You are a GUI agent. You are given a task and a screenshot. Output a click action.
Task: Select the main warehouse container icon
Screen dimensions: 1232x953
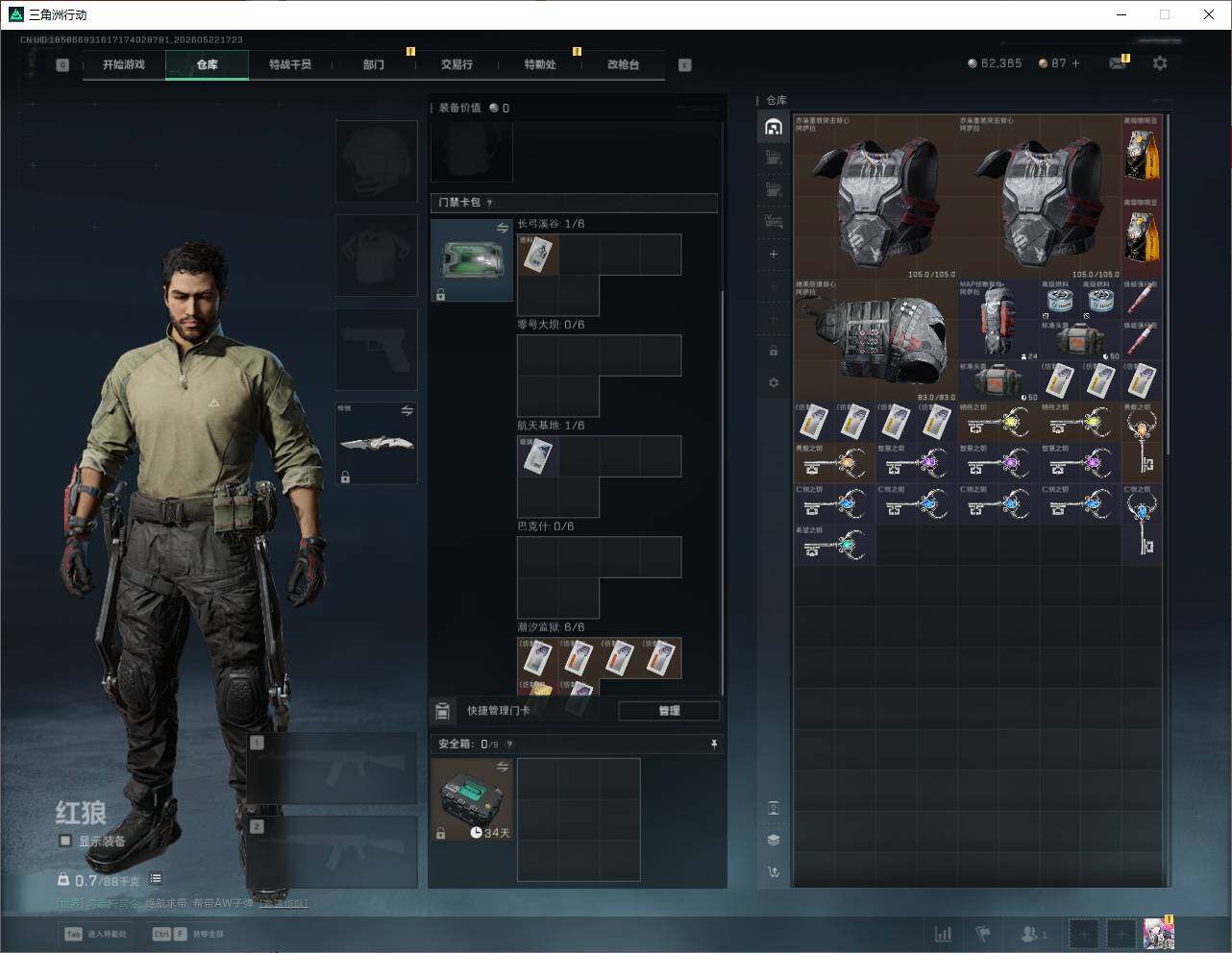pos(774,127)
